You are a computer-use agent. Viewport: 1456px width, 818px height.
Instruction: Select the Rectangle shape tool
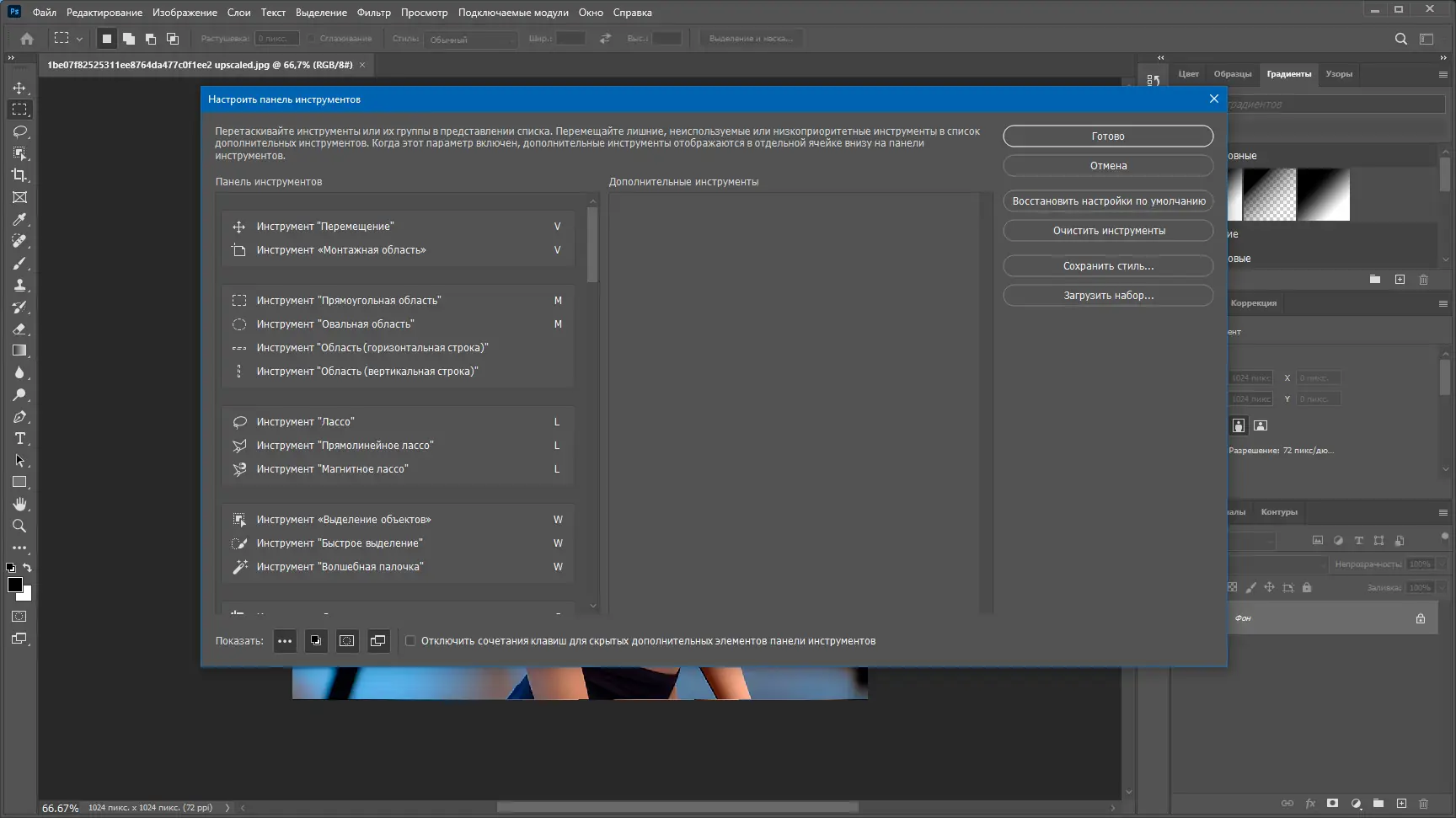(19, 482)
